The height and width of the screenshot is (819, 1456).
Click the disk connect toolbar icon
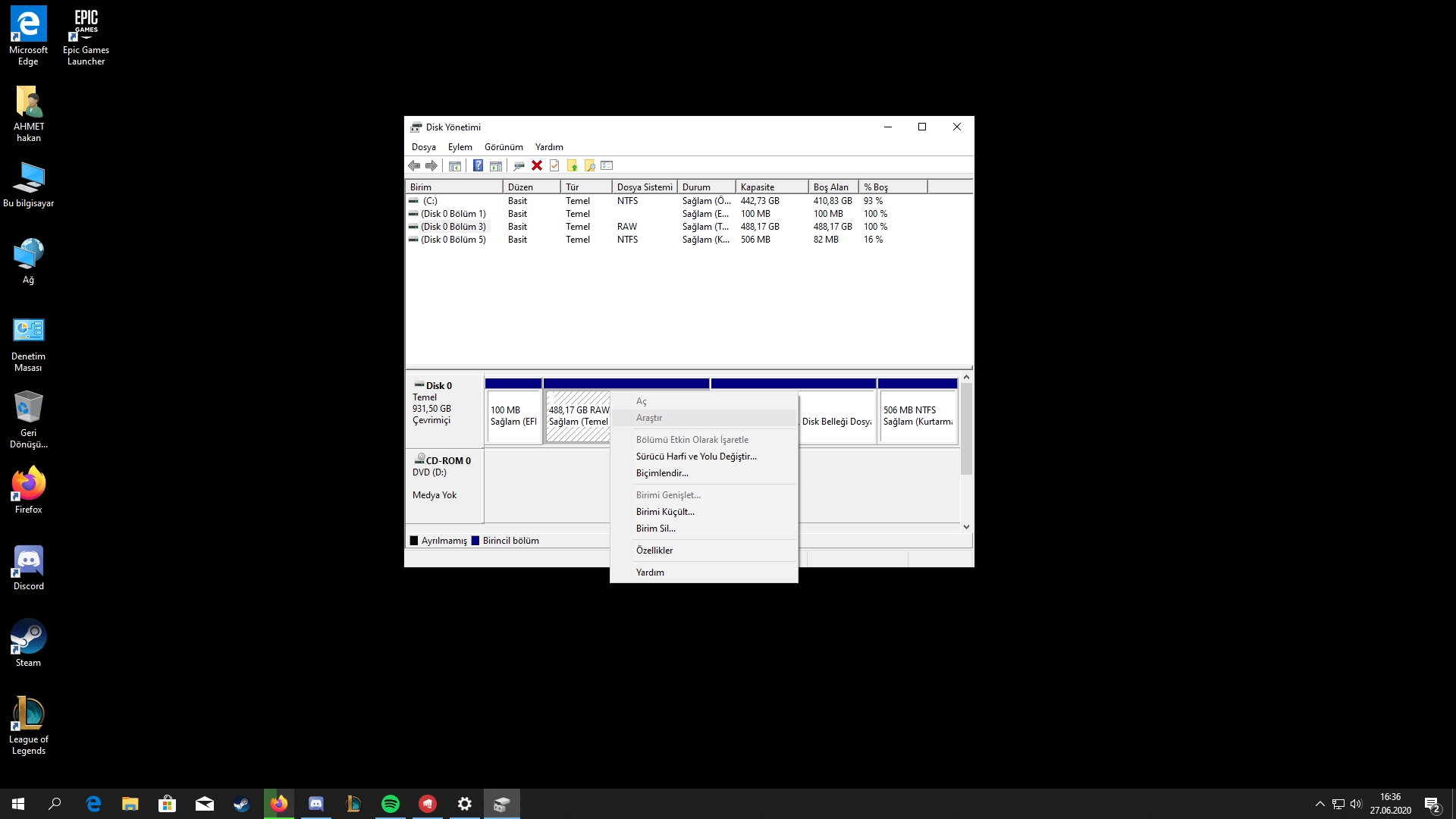(519, 165)
